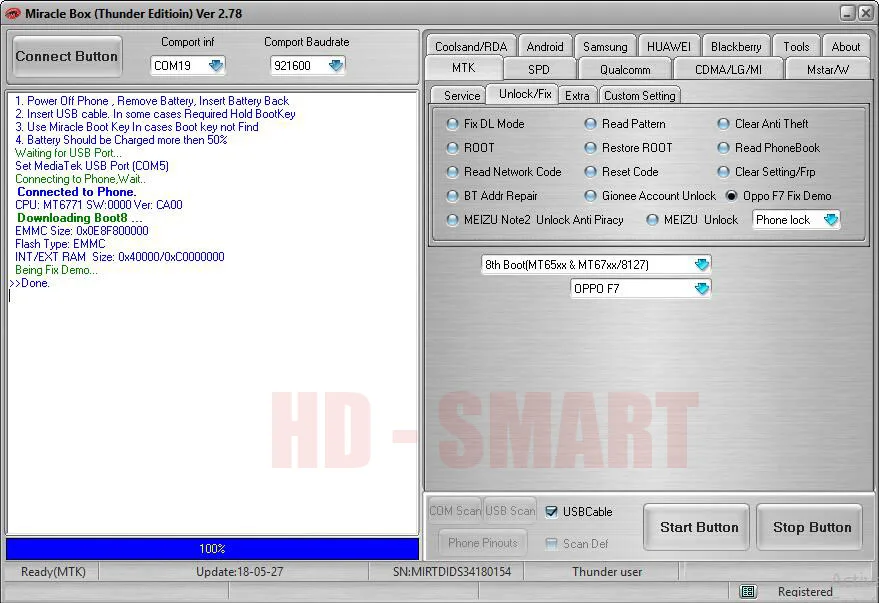The width and height of the screenshot is (879, 603).
Task: Click the 'Set MediaTek USB Port (COM5)' log line
Action: pyautogui.click(x=92, y=166)
